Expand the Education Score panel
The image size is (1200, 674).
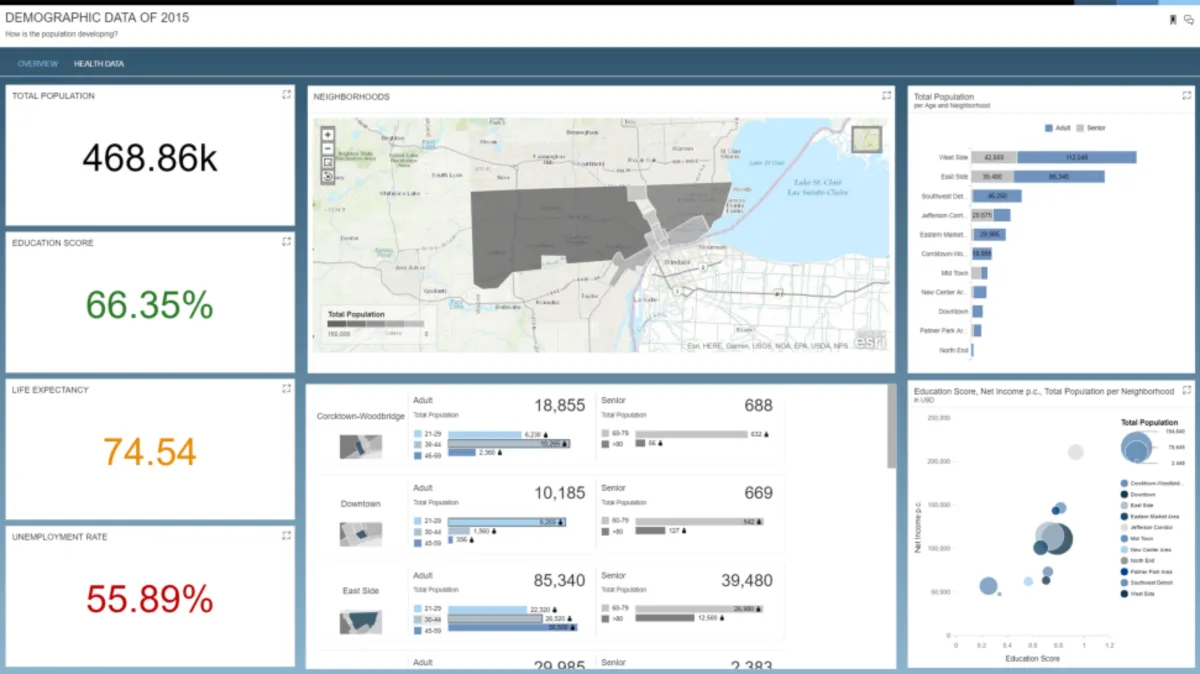(287, 241)
